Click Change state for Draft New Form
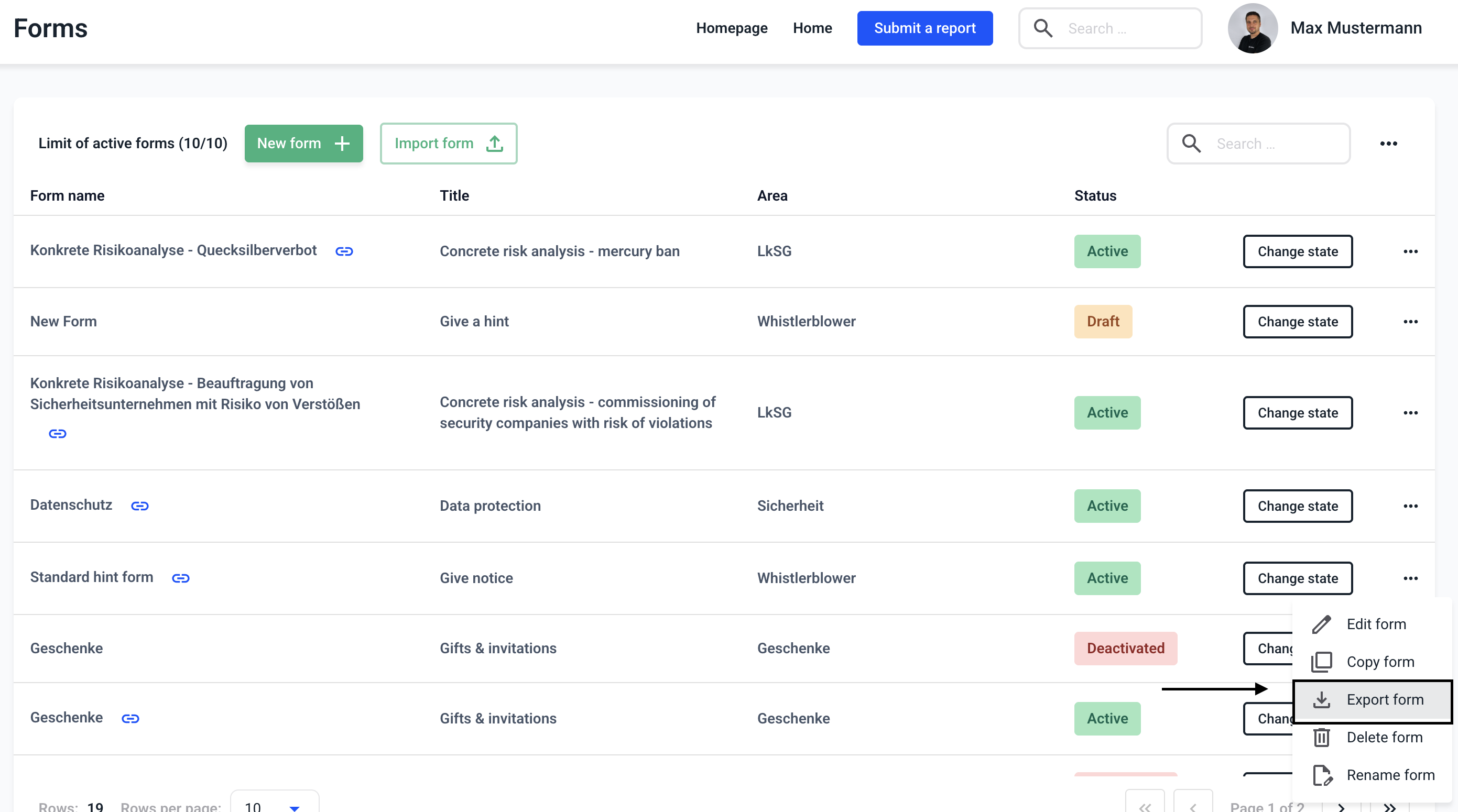The image size is (1458, 812). (1297, 322)
